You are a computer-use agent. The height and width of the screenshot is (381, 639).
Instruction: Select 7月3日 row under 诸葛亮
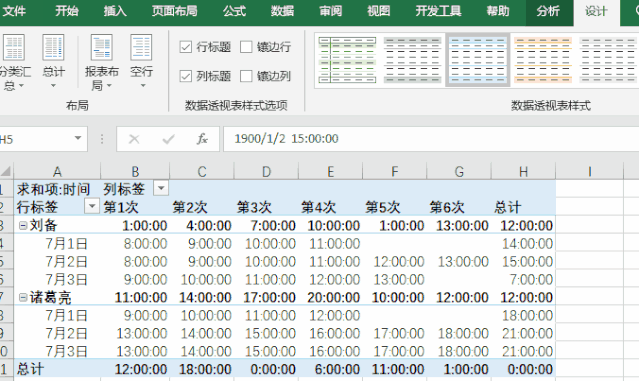click(57, 351)
